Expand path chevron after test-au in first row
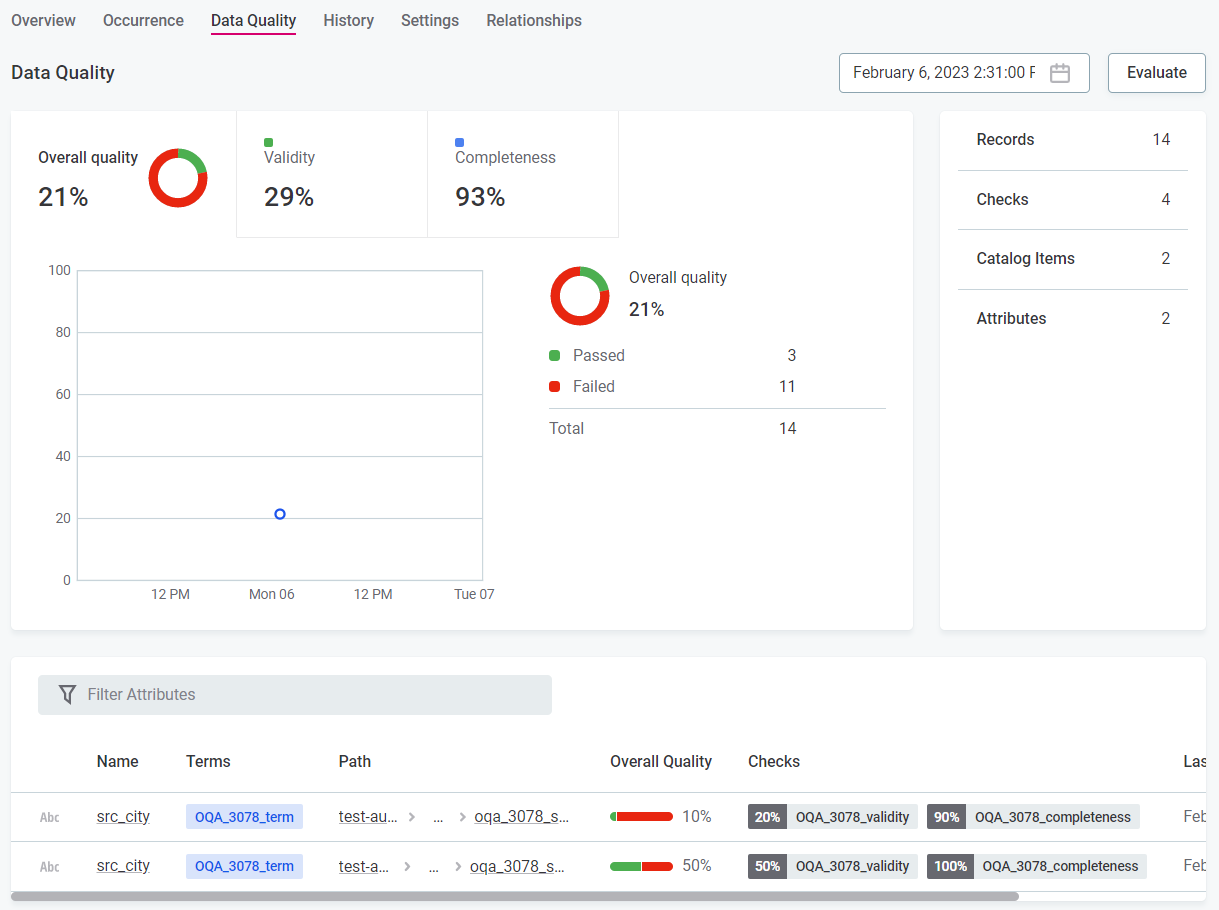1219x910 pixels. click(411, 817)
